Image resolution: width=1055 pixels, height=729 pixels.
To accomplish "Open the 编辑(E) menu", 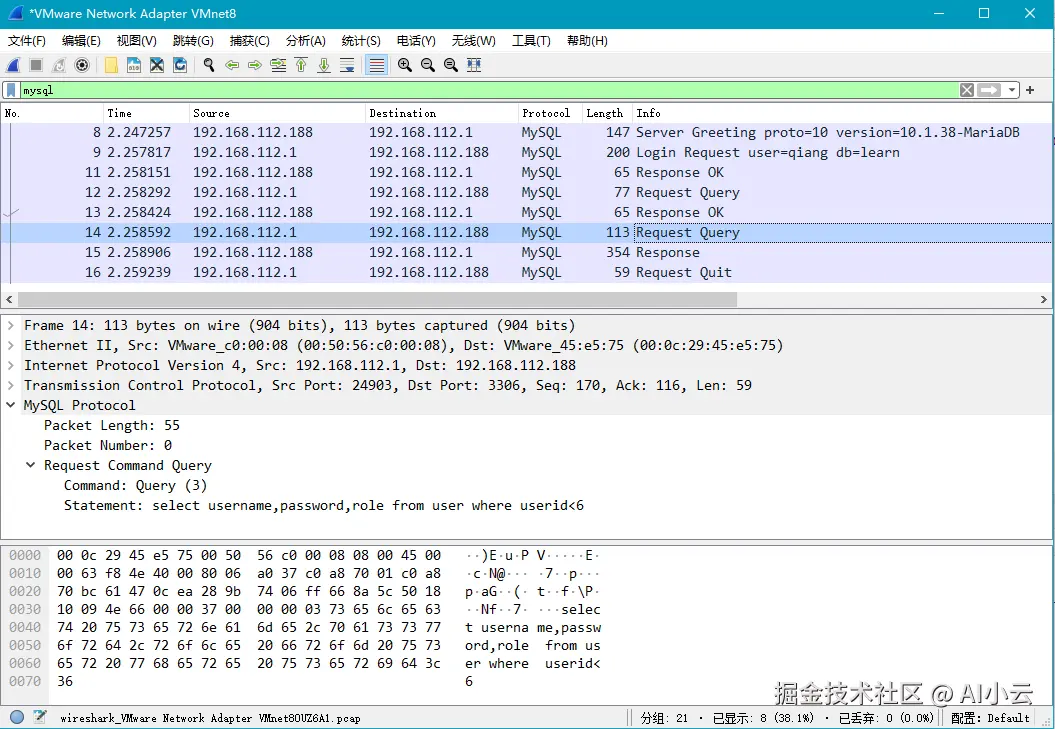I will coord(81,41).
